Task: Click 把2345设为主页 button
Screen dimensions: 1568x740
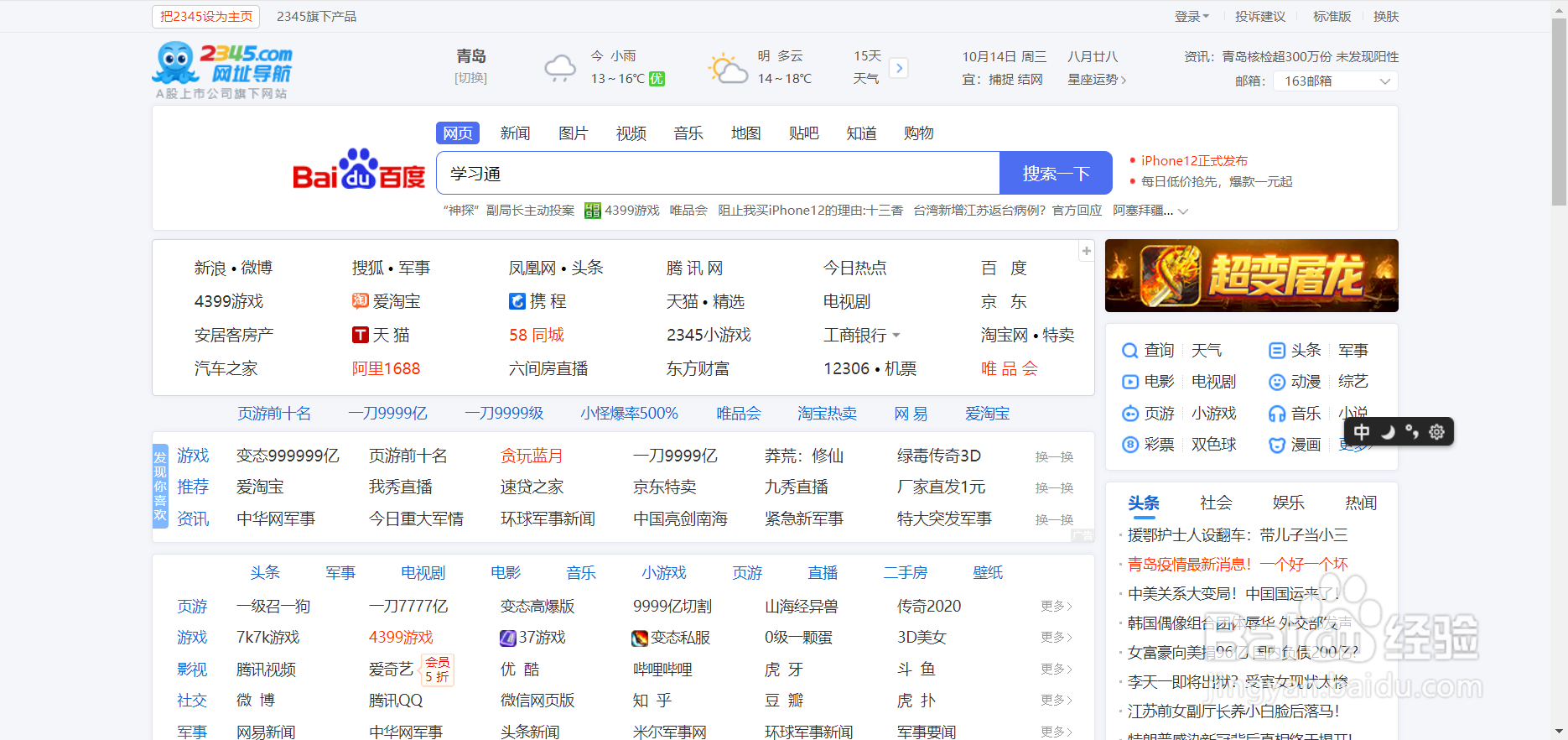Action: tap(206, 17)
